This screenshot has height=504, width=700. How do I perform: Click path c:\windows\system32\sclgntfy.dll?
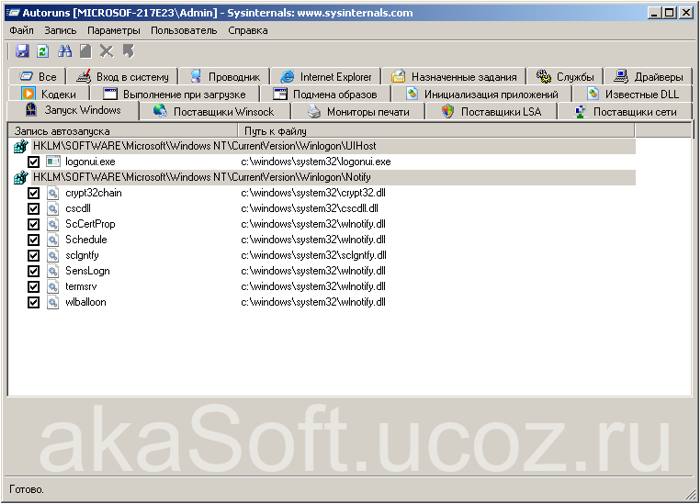313,255
